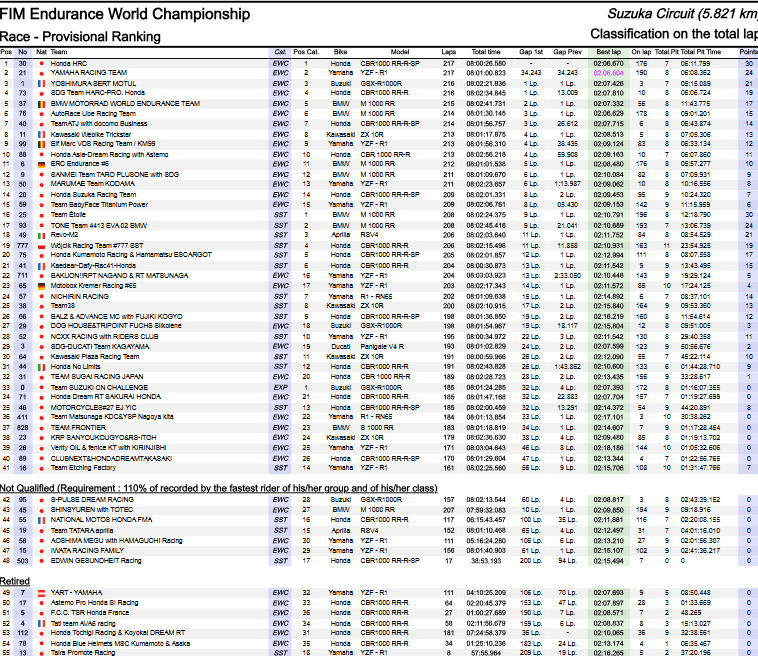Click the Polish flag beside Wojcik Racing Team
Image resolution: width=758 pixels, height=656 pixels.
coord(42,246)
